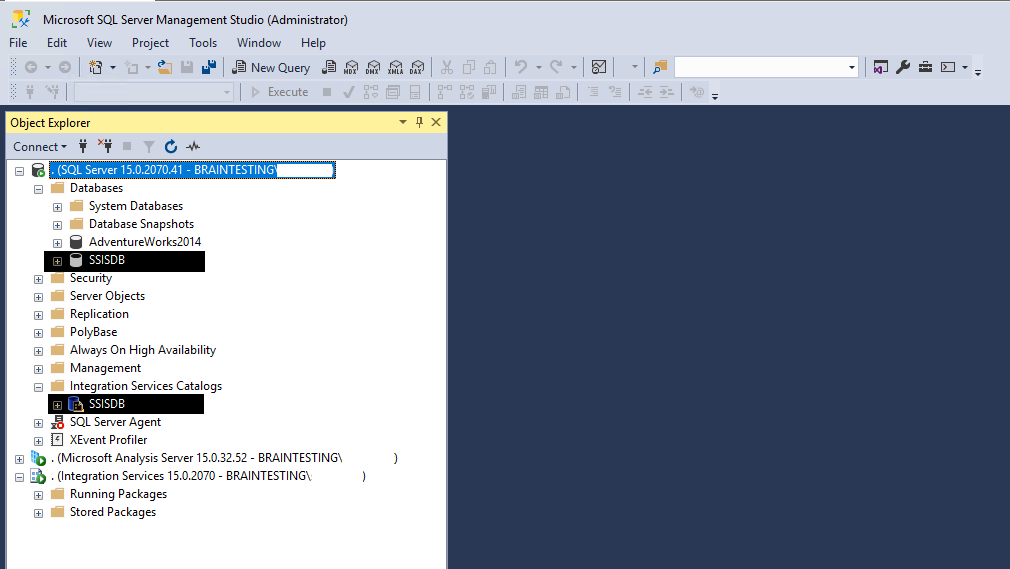Click the DAX query icon
This screenshot has height=569, width=1010.
417,67
